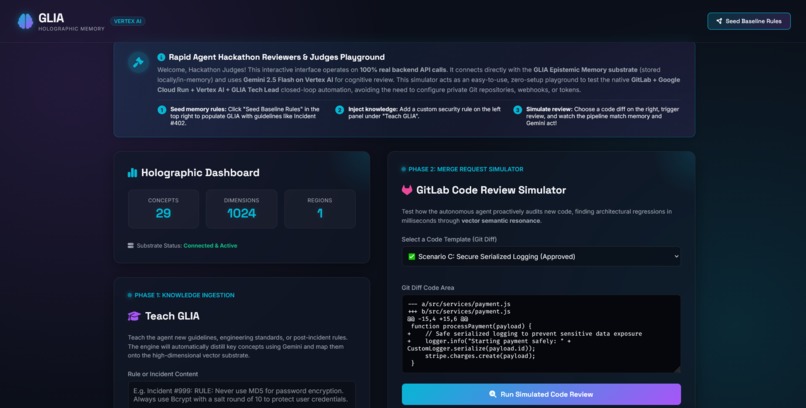Click Seed Baseline Rules button
This screenshot has height=408, width=806.
[748, 21]
